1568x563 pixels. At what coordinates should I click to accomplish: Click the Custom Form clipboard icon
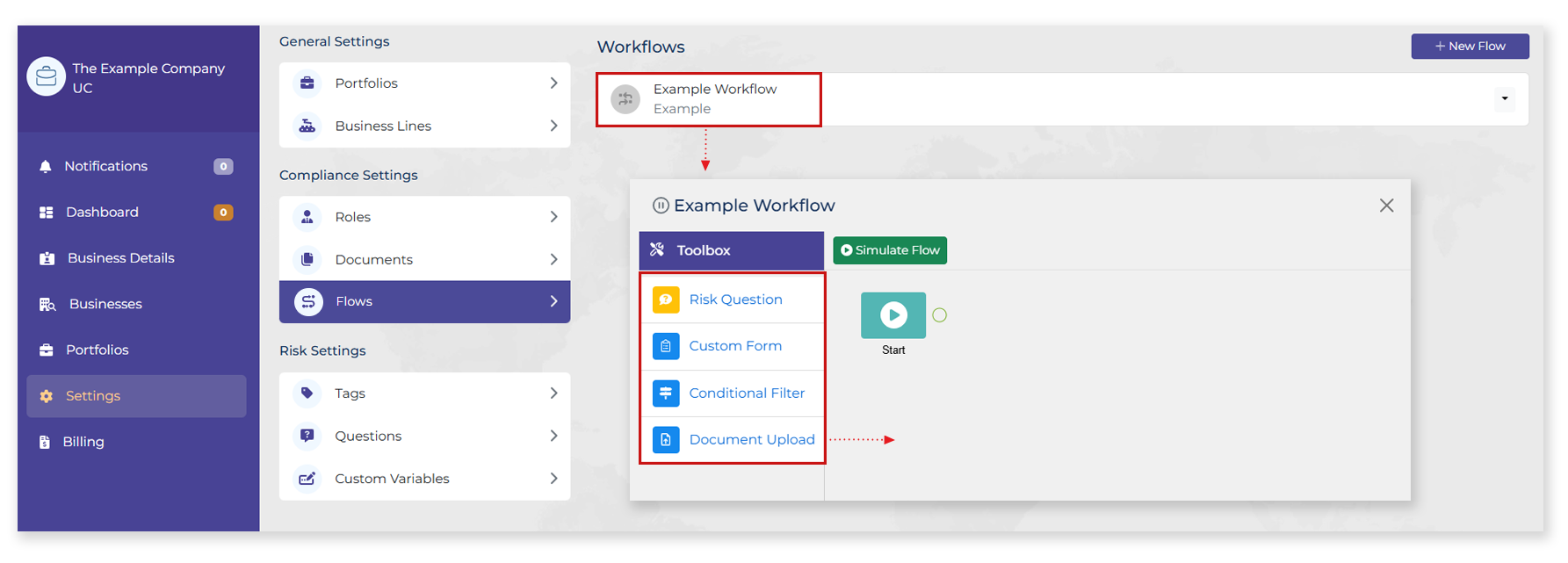666,346
